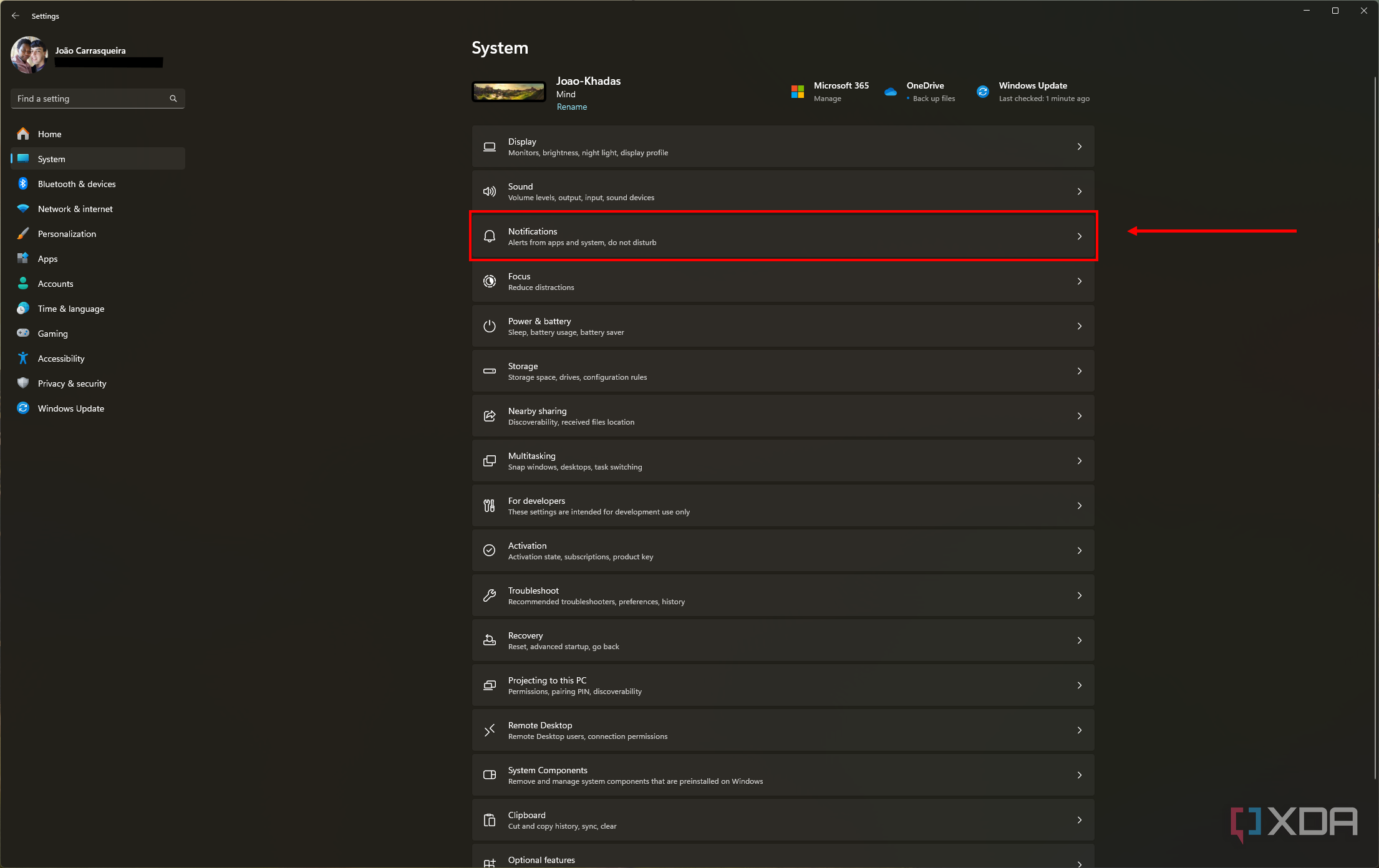Screen dimensions: 1379x868
Task: Click the Rename link
Action: pos(572,107)
